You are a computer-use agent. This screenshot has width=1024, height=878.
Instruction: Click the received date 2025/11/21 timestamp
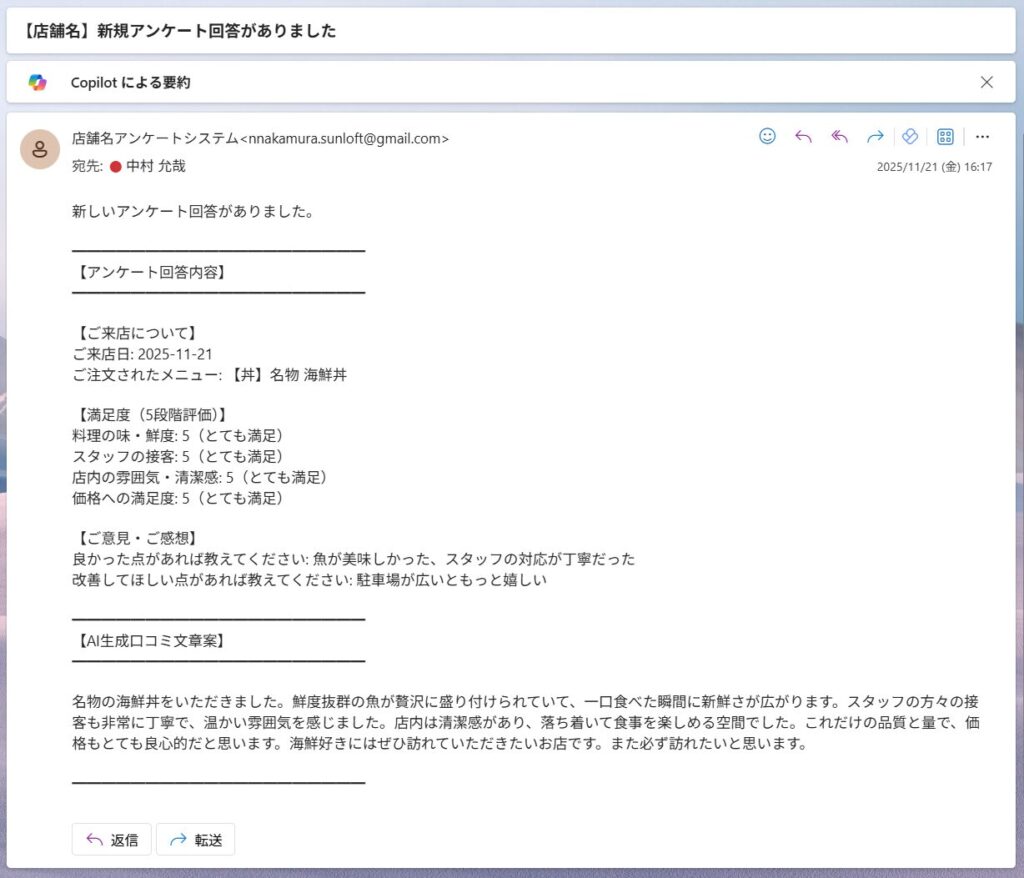[934, 167]
